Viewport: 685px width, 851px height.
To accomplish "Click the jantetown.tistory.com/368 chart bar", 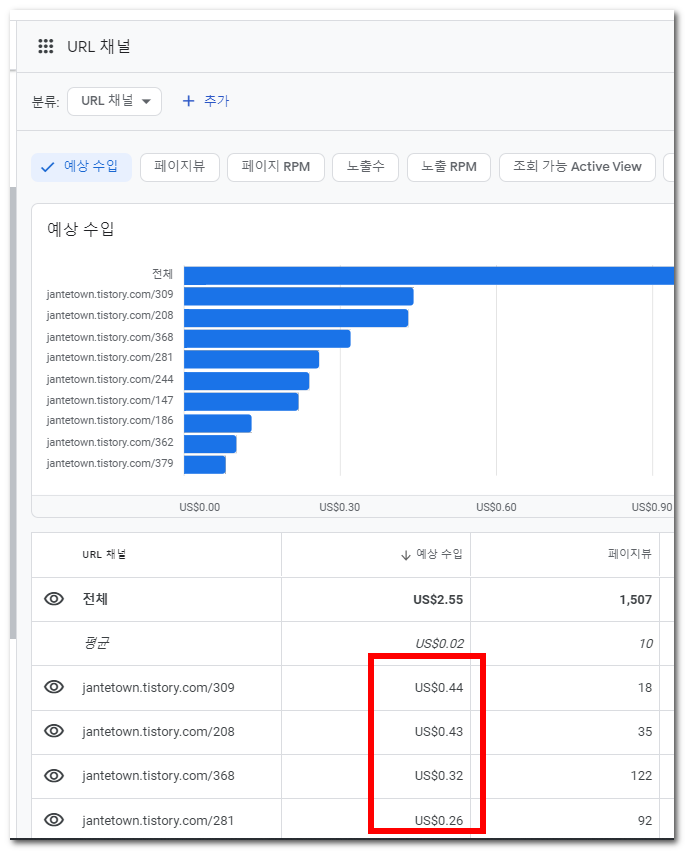I will (267, 339).
